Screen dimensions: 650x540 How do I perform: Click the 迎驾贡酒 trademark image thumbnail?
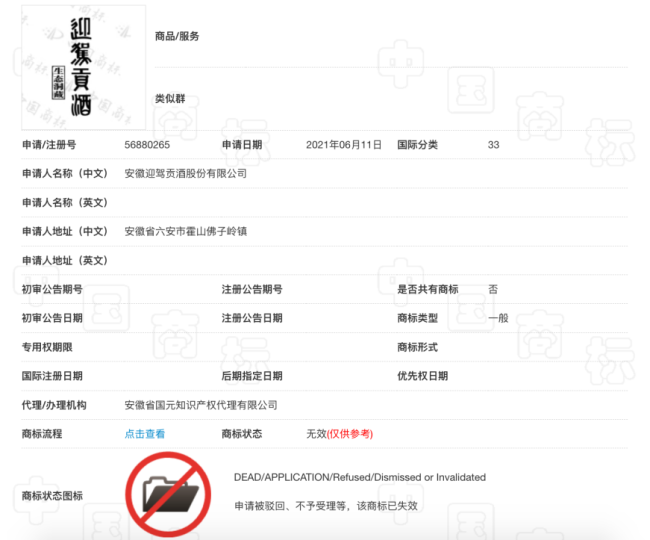[x=84, y=68]
